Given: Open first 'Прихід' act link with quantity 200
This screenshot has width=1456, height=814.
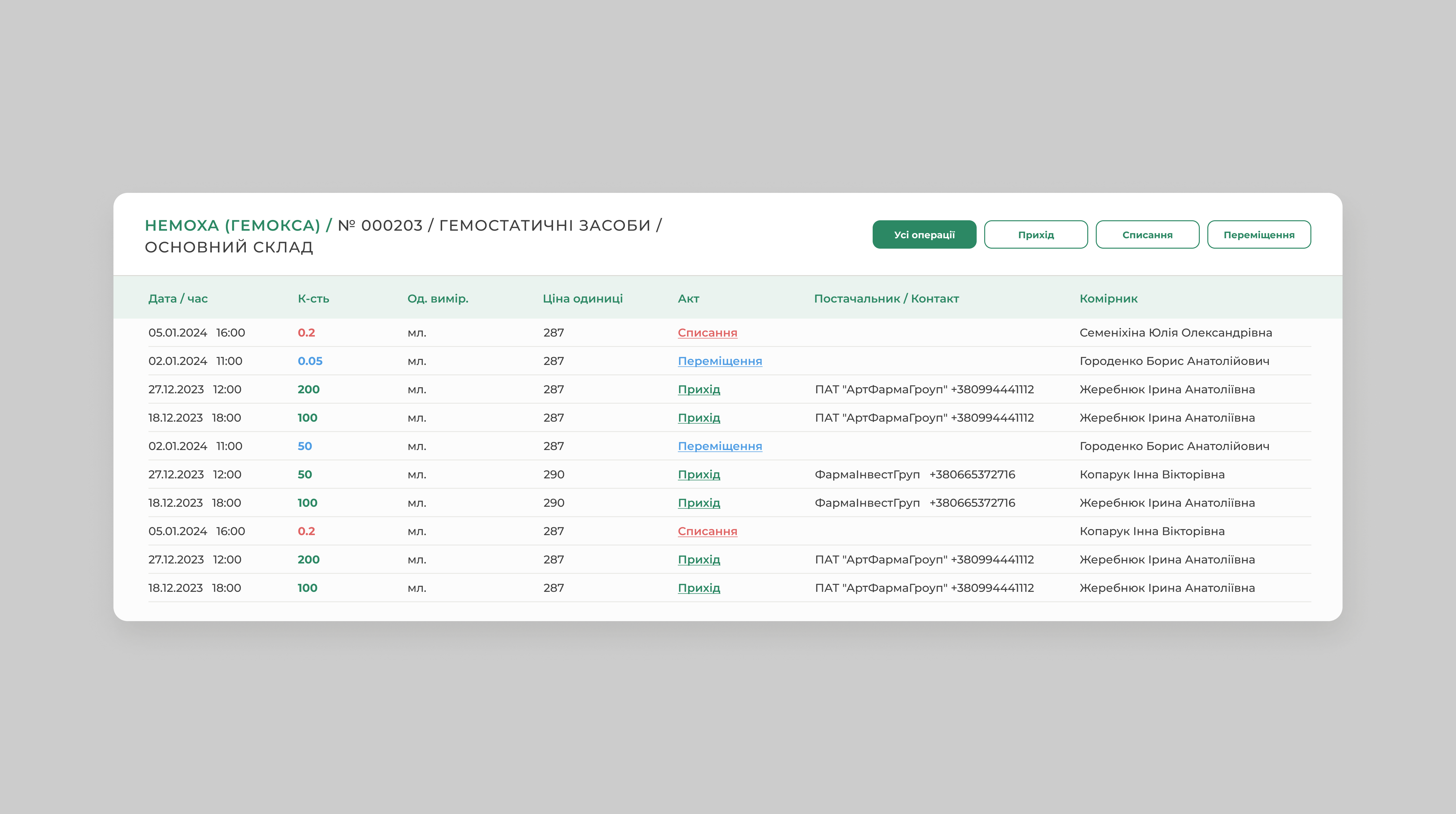Looking at the screenshot, I should click(699, 390).
